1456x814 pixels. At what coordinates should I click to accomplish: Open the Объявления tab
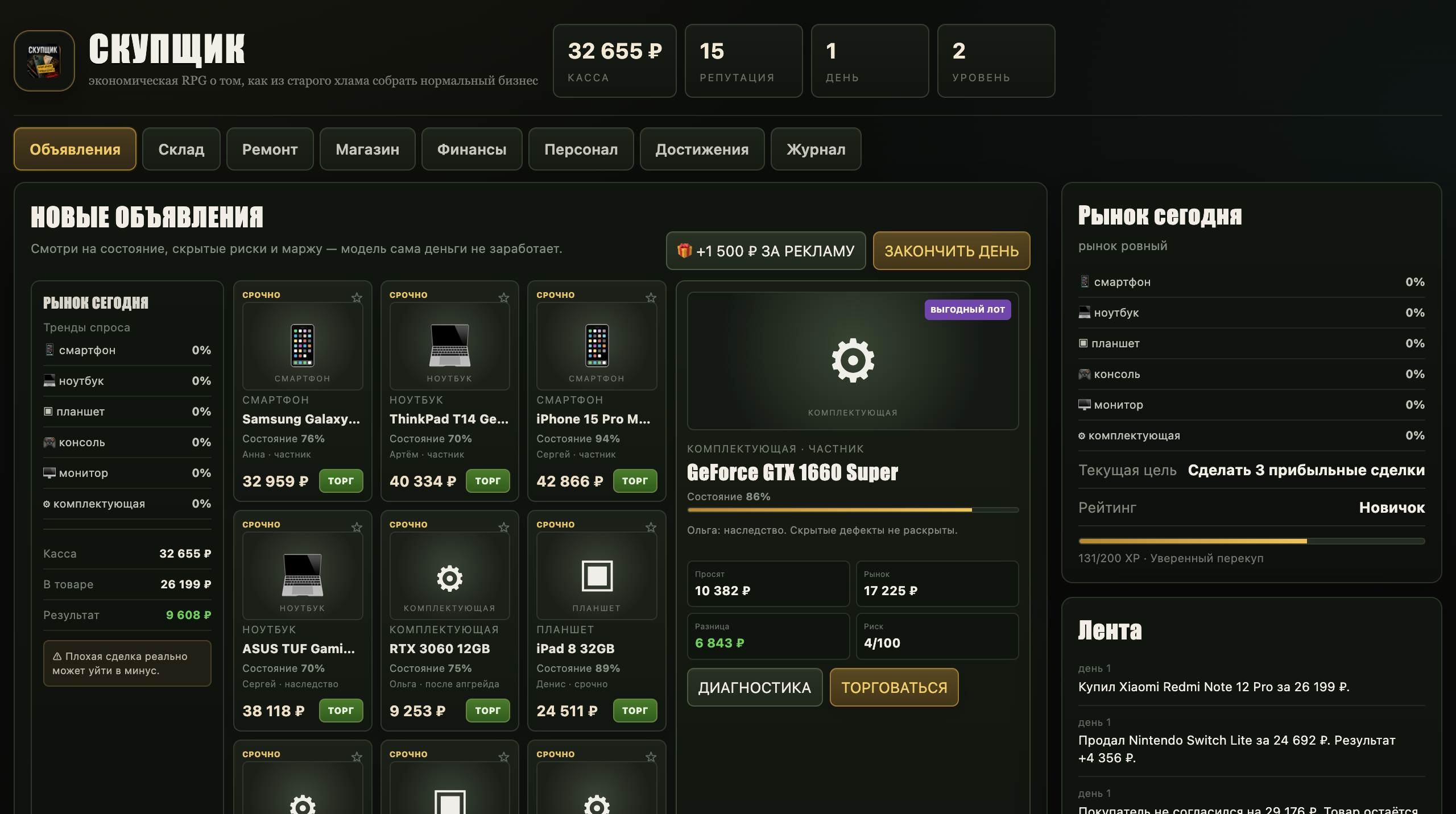coord(75,149)
